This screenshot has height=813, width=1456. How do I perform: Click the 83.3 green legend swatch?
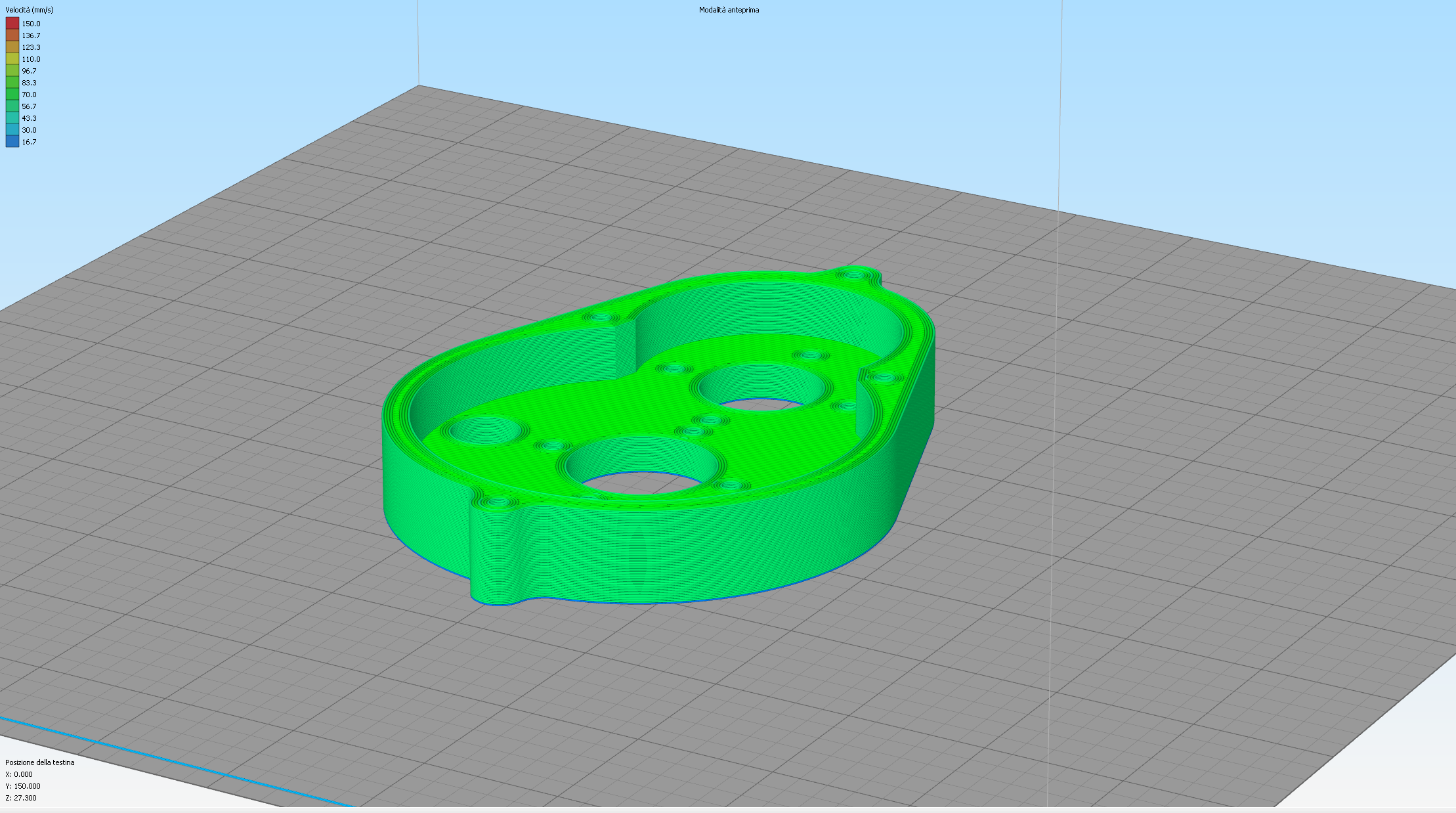coord(12,83)
